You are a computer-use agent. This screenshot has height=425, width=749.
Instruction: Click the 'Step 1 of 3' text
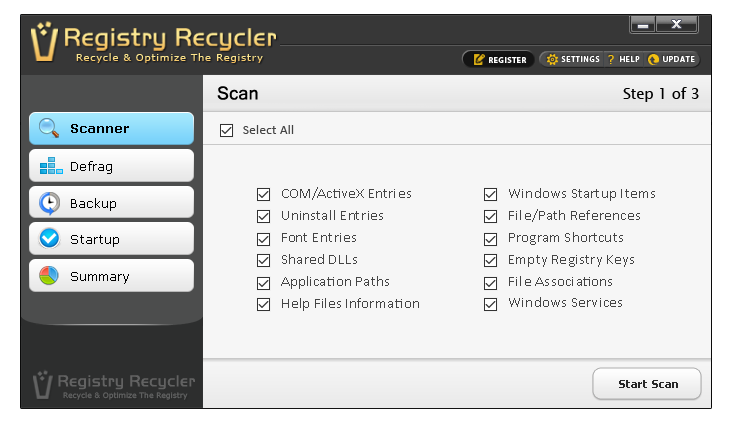pos(661,94)
